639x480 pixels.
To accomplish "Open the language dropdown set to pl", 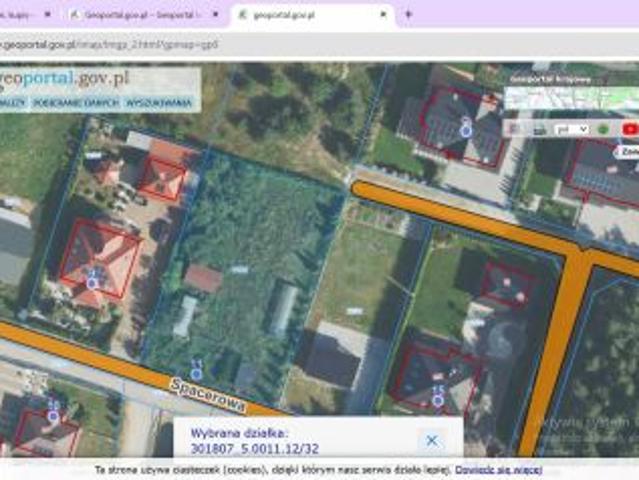I will [572, 129].
